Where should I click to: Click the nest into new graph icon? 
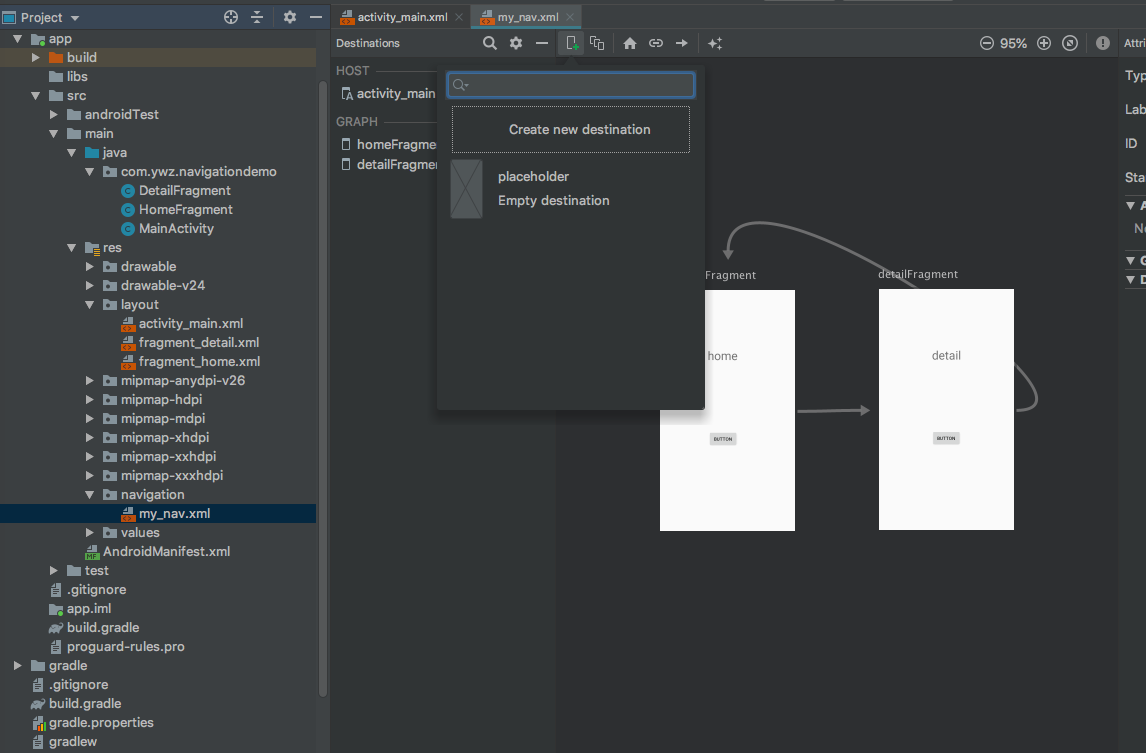pos(597,43)
